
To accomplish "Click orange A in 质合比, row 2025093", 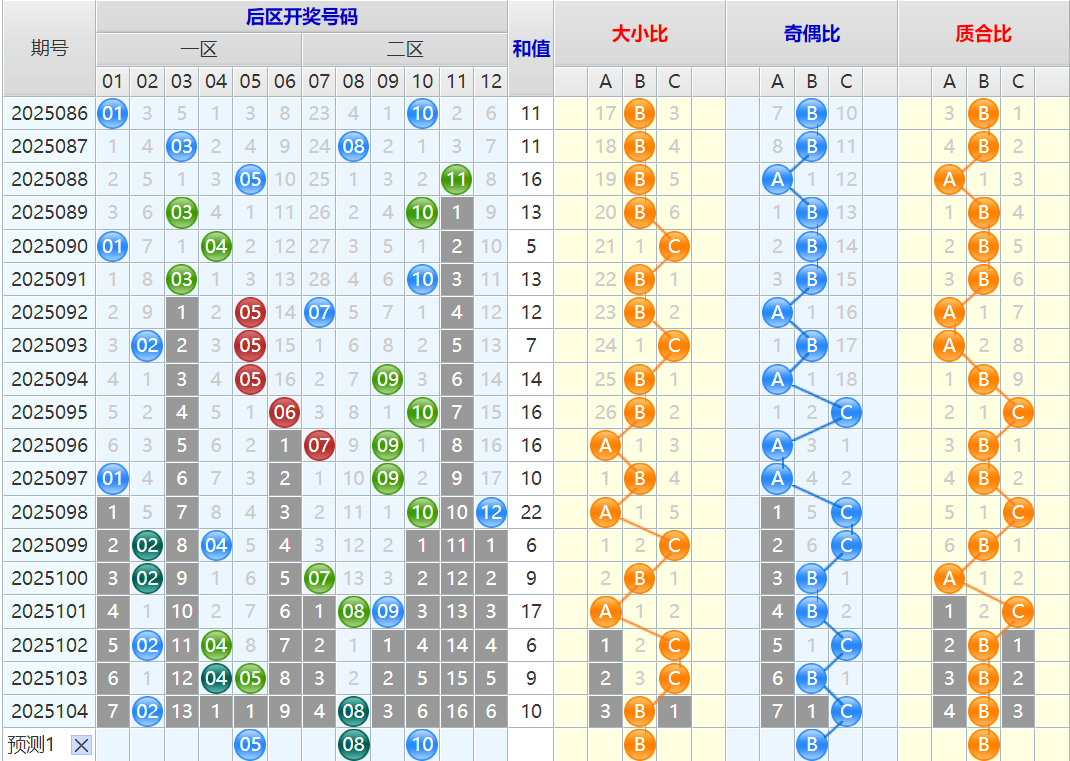I will [x=949, y=345].
